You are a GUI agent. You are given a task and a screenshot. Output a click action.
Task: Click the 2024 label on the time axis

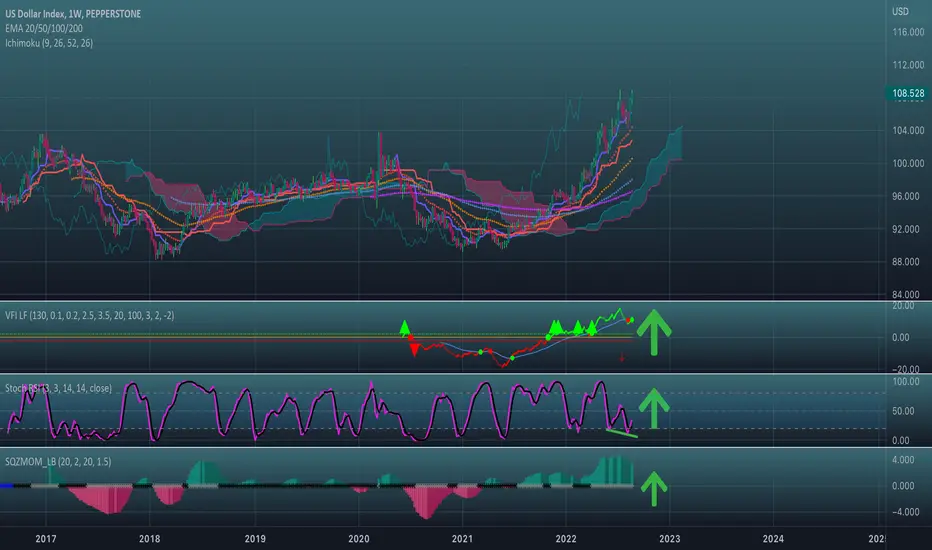773,539
